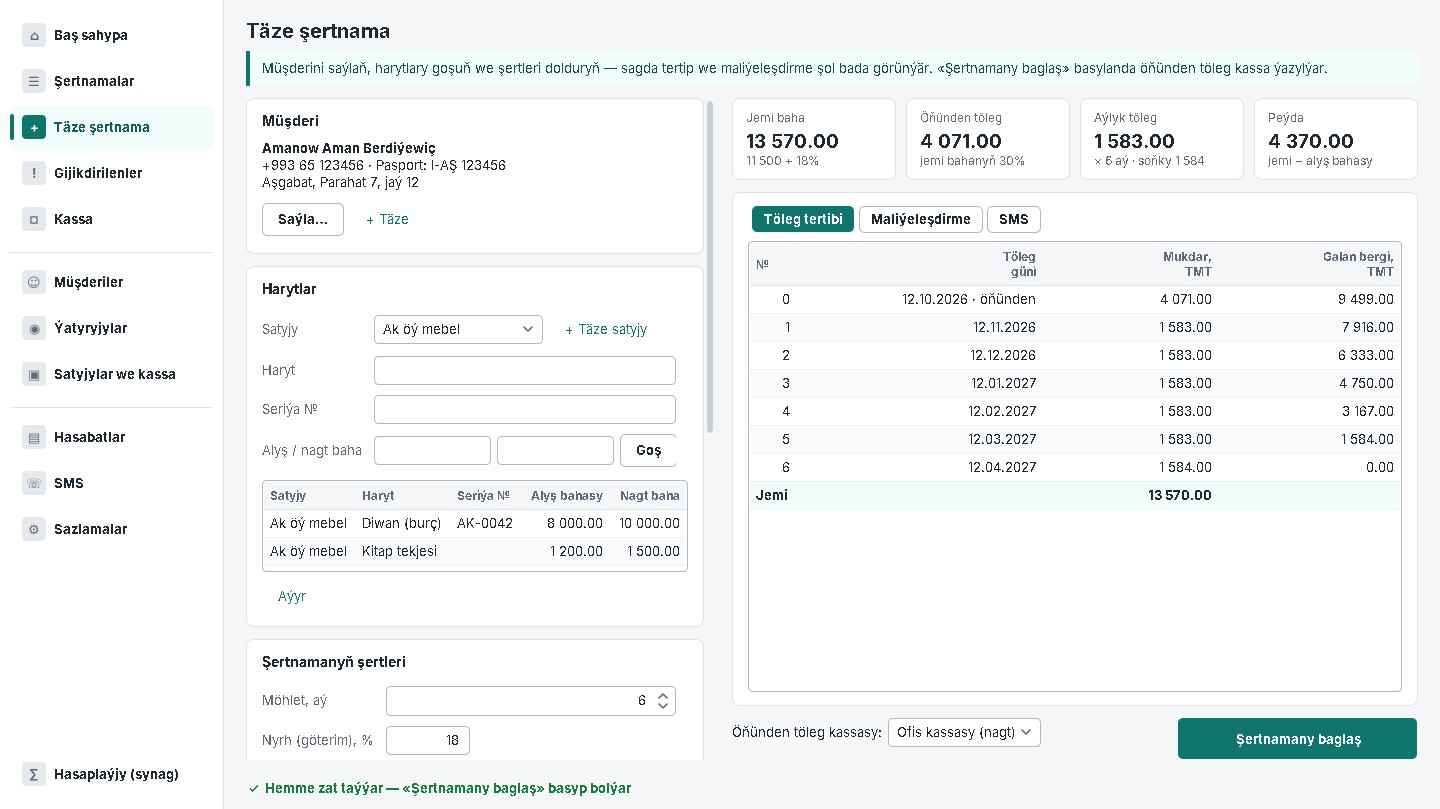Click the Hasaplaýjy (synag) sigma icon
Viewport: 1440px width, 809px height.
[34, 774]
